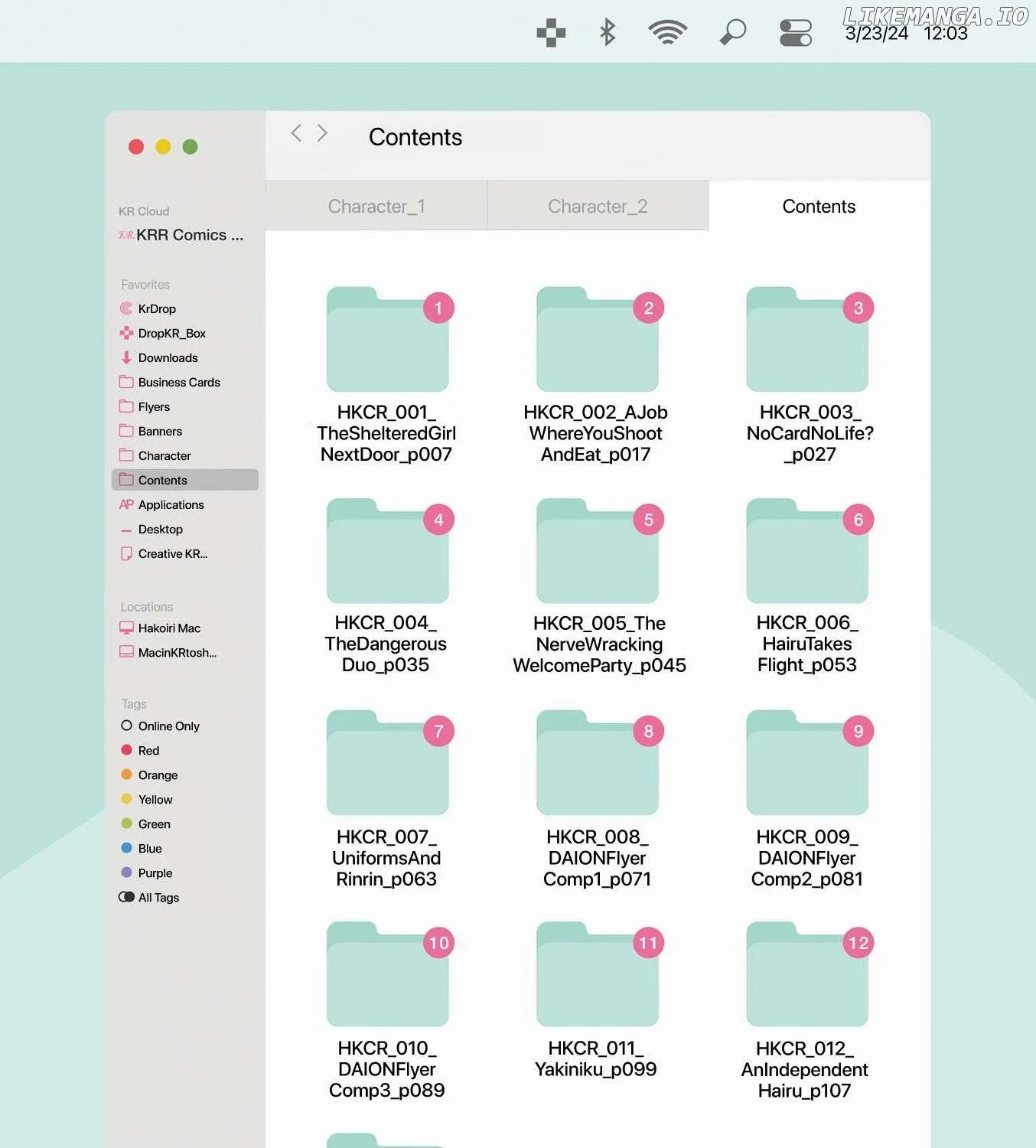Filter by Green tag
1036x1148 pixels.
coord(184,823)
